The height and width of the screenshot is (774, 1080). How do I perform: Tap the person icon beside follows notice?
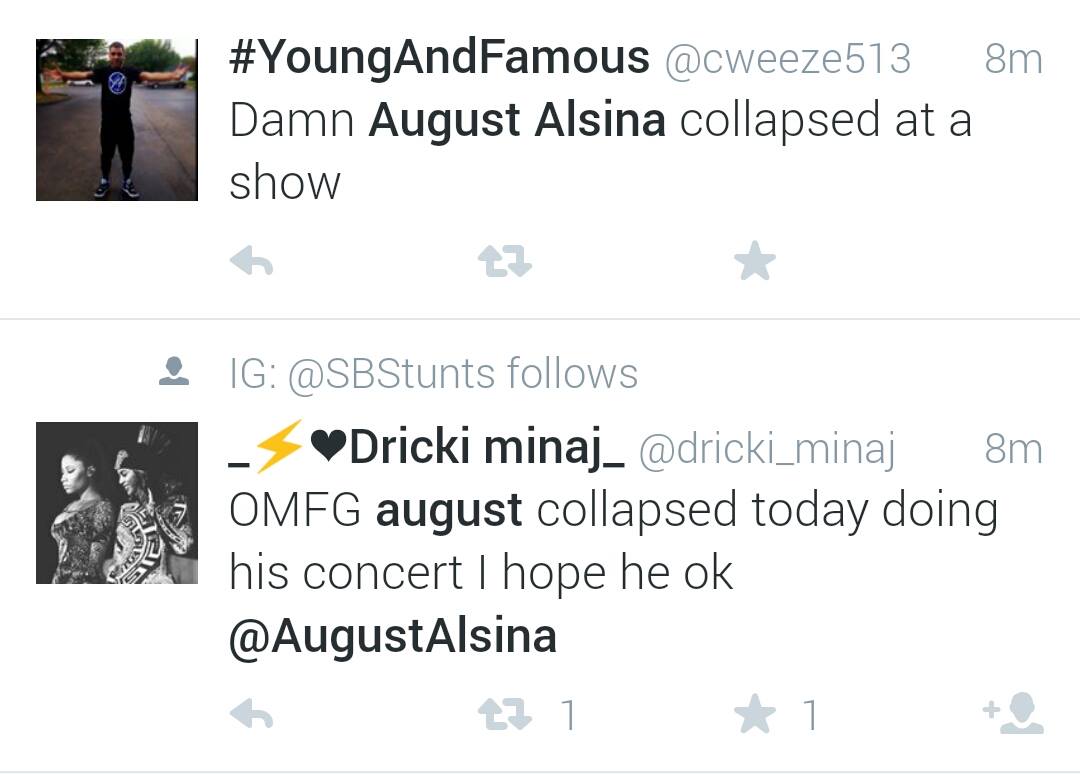(174, 371)
